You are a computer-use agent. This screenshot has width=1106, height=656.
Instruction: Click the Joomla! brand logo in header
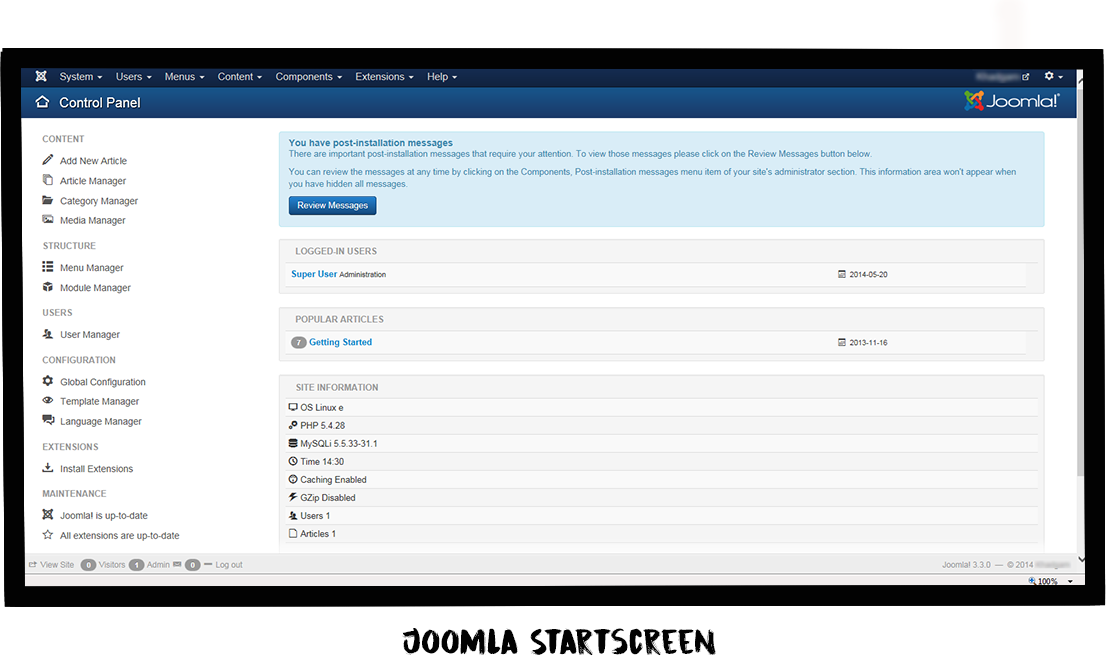click(x=1011, y=101)
